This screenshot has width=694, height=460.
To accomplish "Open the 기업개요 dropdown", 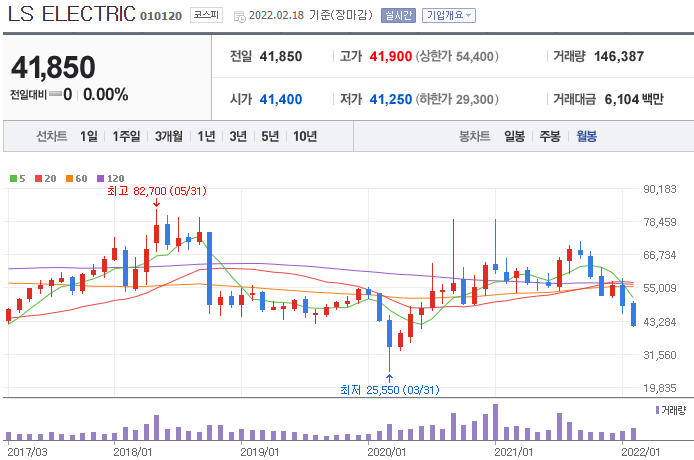I will pos(449,15).
